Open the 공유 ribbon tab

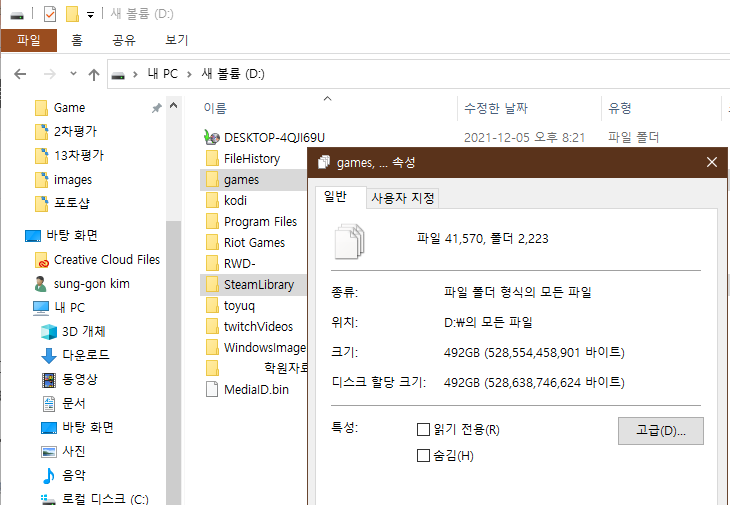coord(124,40)
